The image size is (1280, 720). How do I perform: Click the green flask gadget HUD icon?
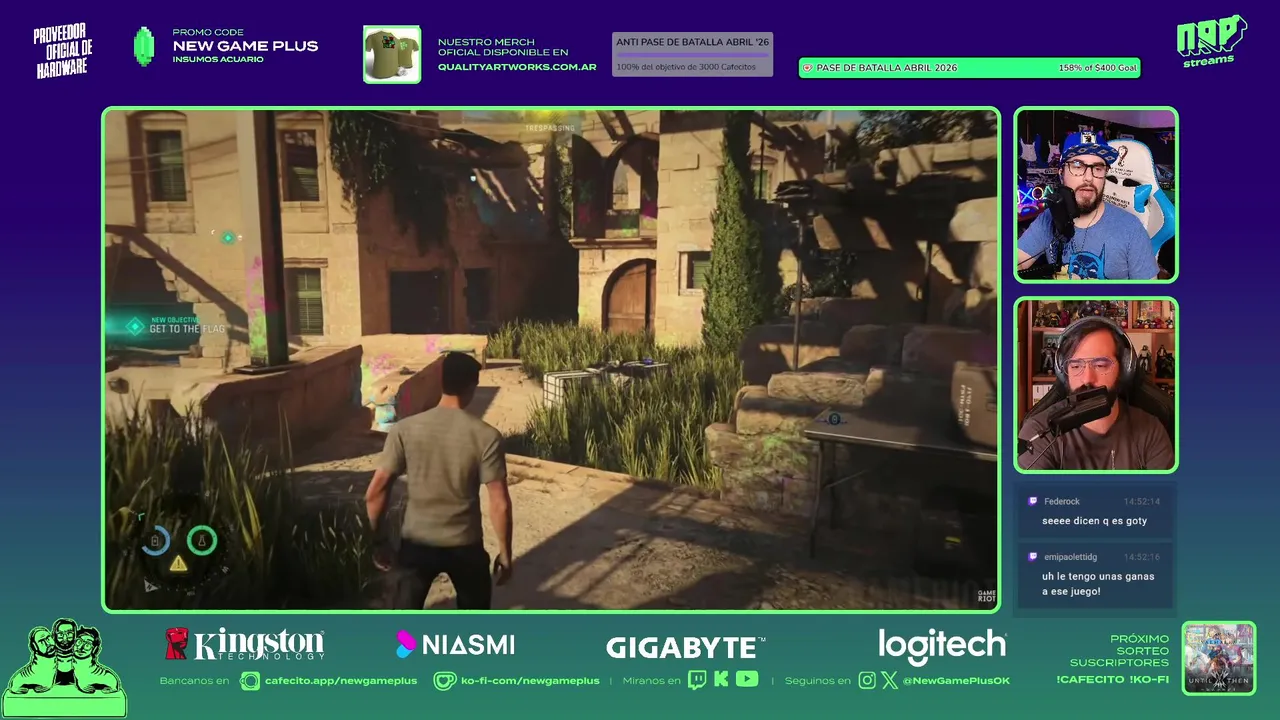point(202,541)
